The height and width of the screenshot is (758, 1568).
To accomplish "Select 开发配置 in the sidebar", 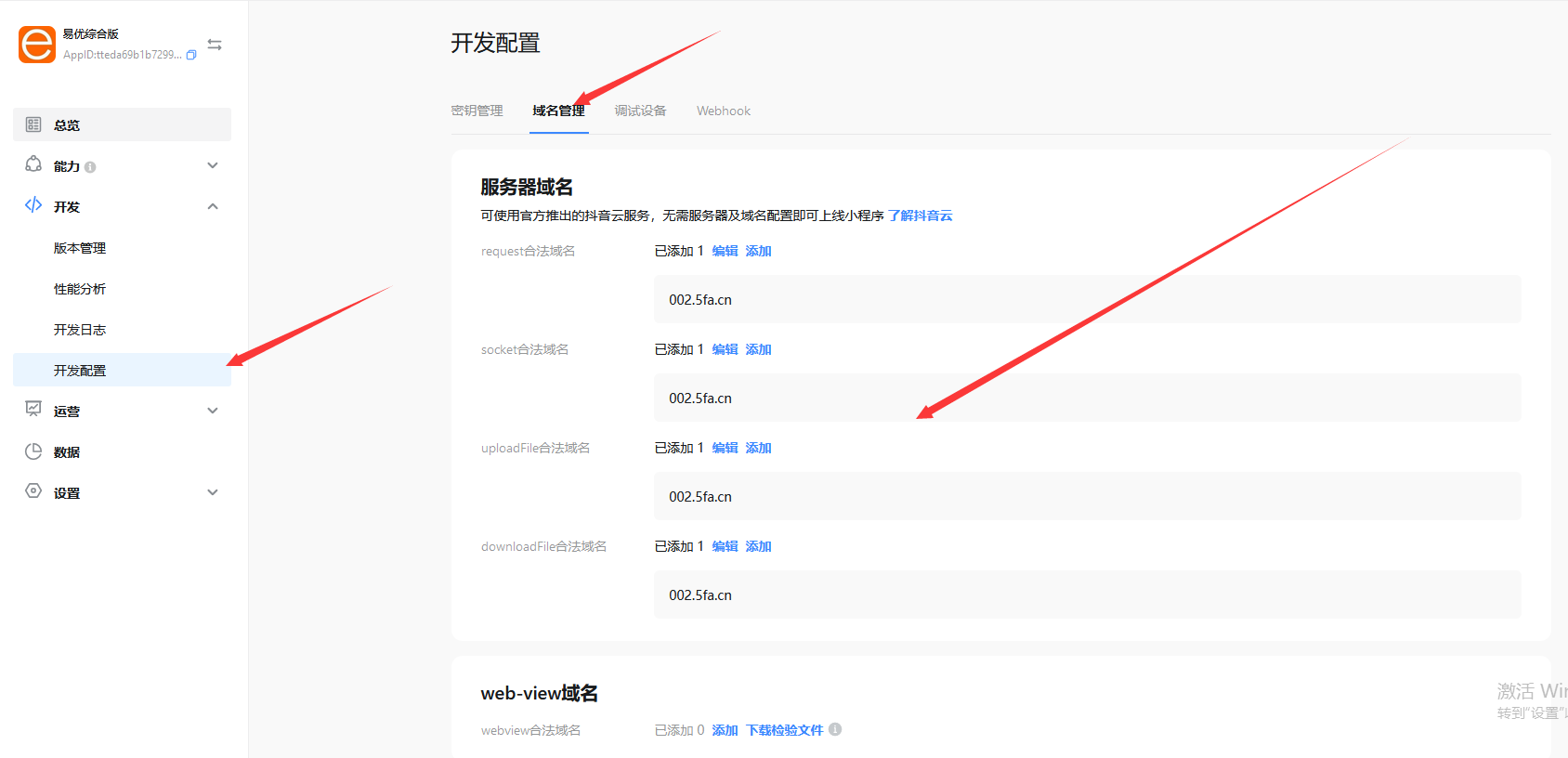I will pyautogui.click(x=122, y=370).
